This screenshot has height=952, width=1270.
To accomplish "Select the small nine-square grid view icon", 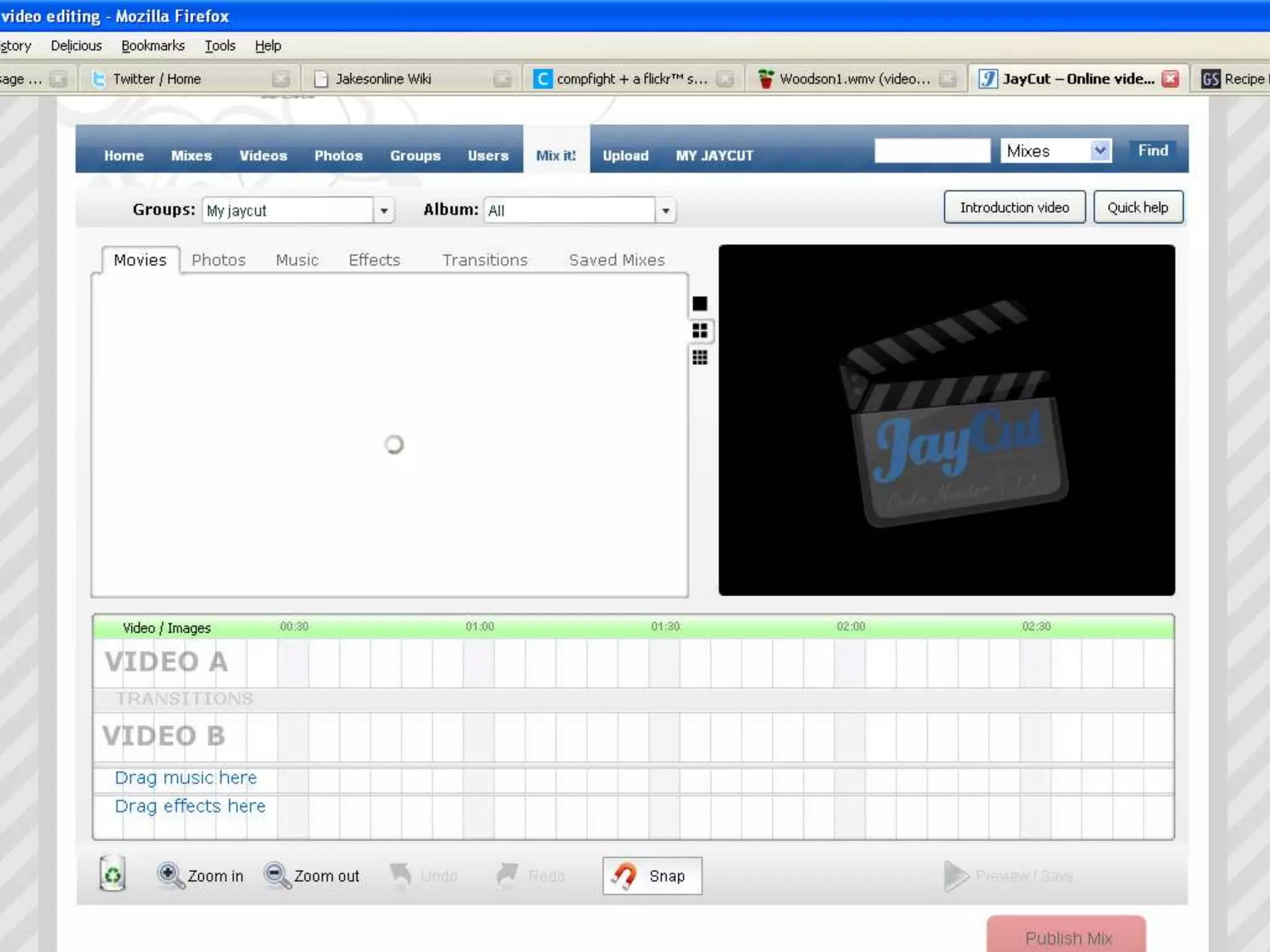I will 700,358.
